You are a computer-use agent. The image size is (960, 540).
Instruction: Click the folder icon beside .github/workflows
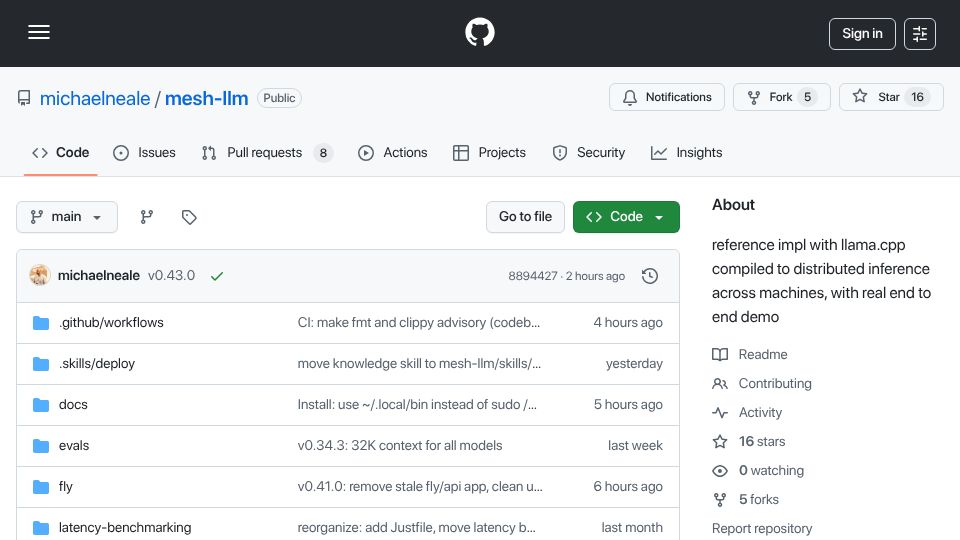click(41, 323)
